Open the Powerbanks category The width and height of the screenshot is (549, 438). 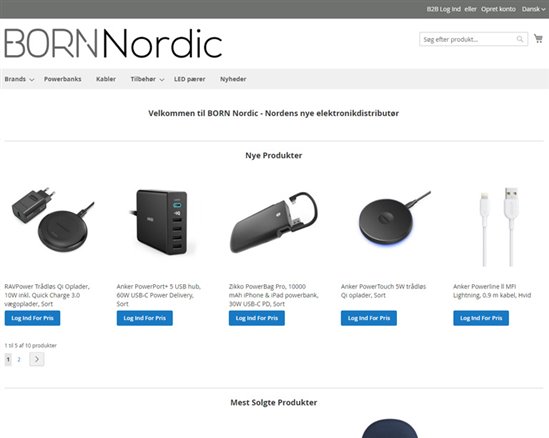63,79
